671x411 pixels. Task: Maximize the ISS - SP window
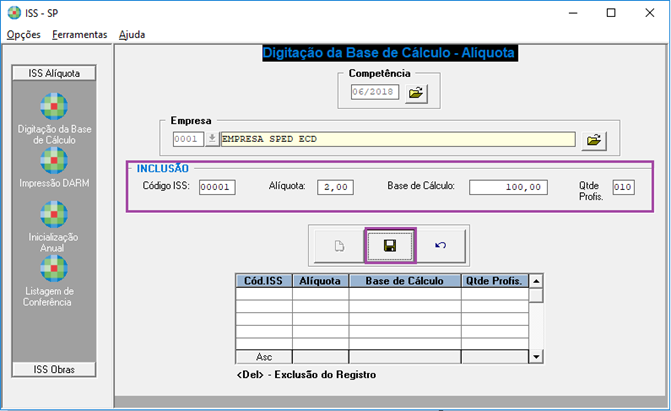point(611,13)
